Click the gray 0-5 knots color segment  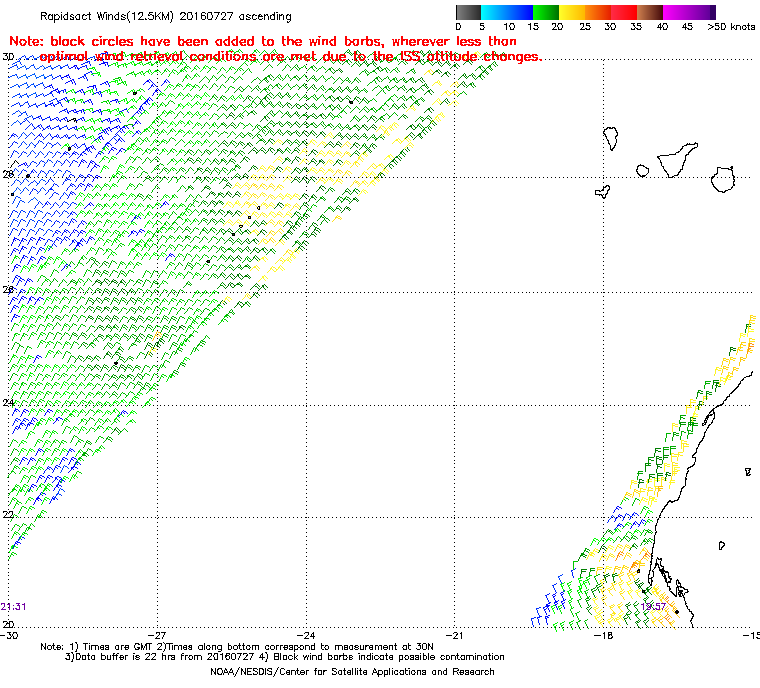[x=468, y=12]
